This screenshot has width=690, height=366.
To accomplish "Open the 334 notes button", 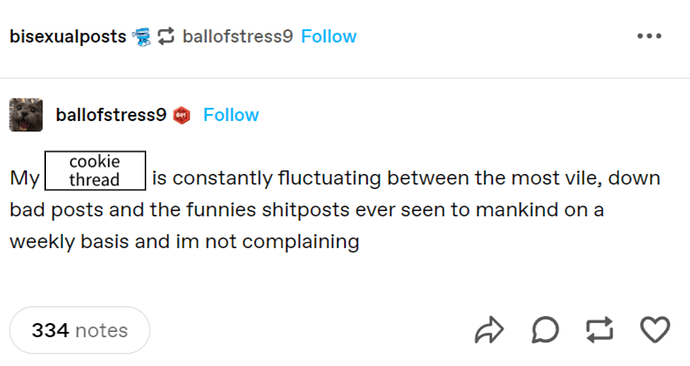I will (80, 330).
